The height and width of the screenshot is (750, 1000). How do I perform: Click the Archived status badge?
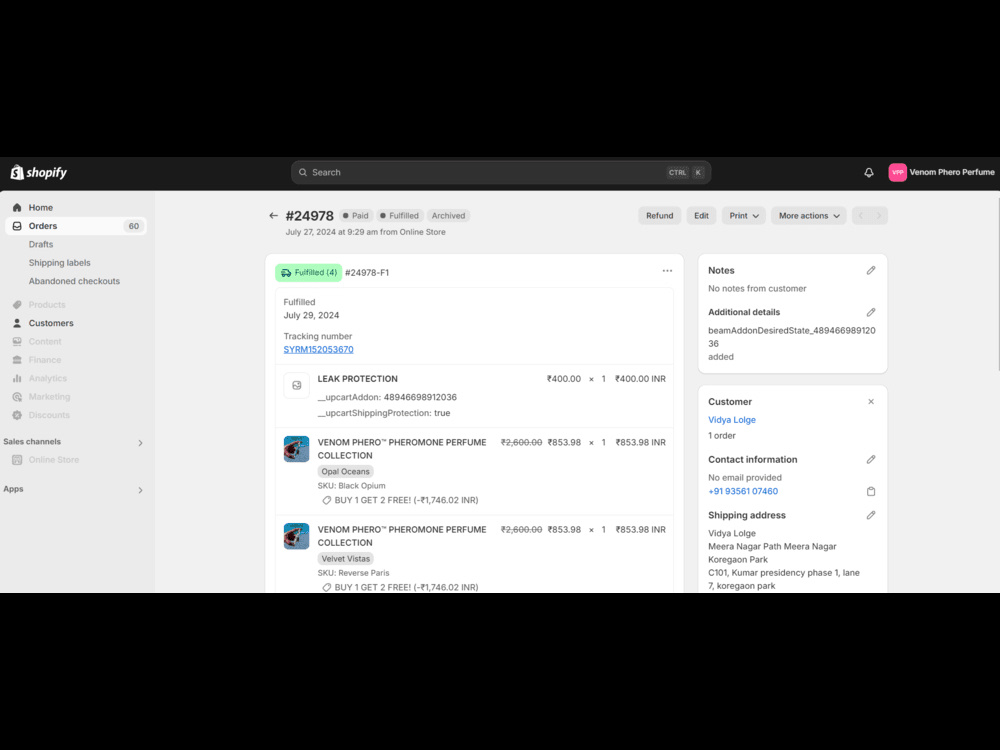(x=448, y=216)
